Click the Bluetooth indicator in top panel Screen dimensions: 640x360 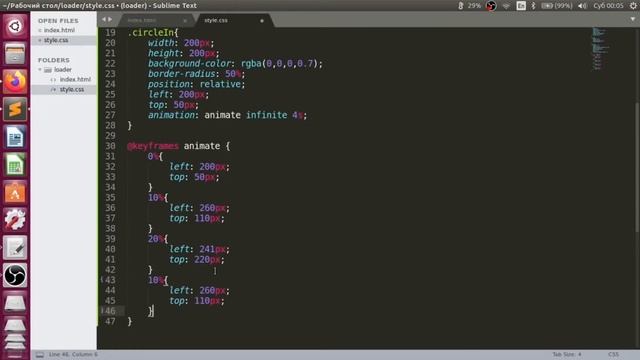533,6
